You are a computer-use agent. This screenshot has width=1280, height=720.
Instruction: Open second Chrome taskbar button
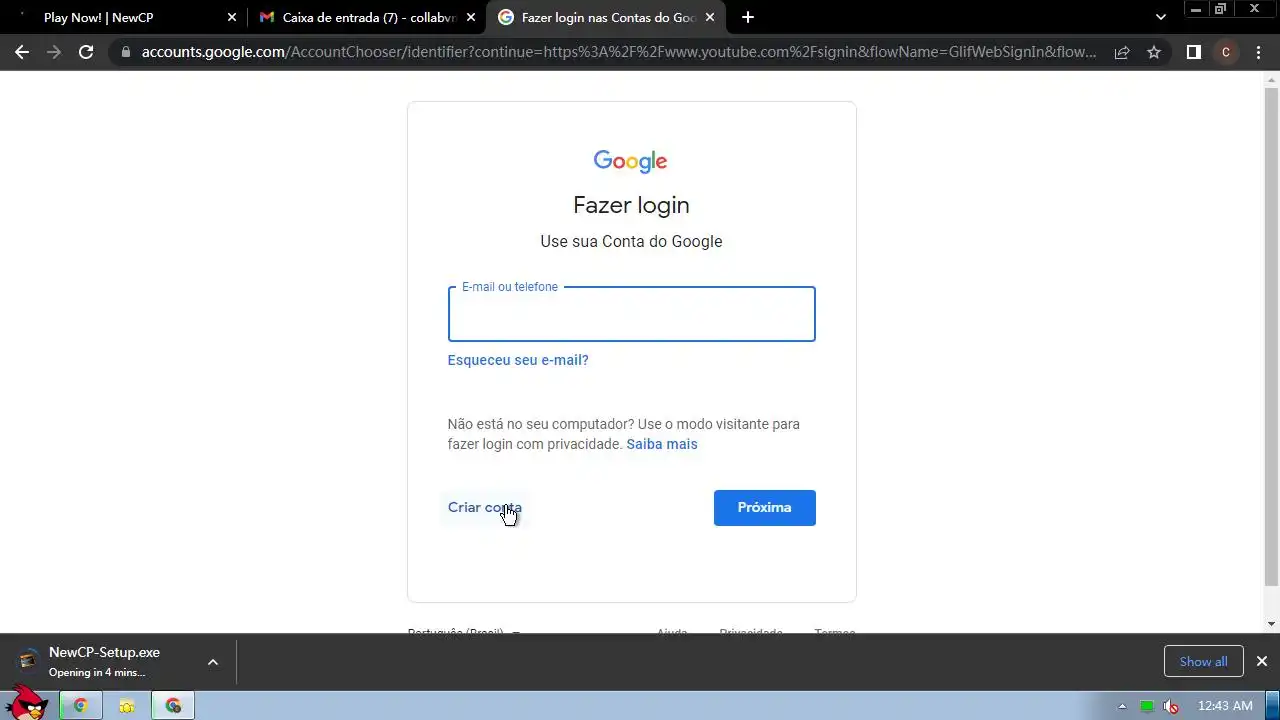173,706
